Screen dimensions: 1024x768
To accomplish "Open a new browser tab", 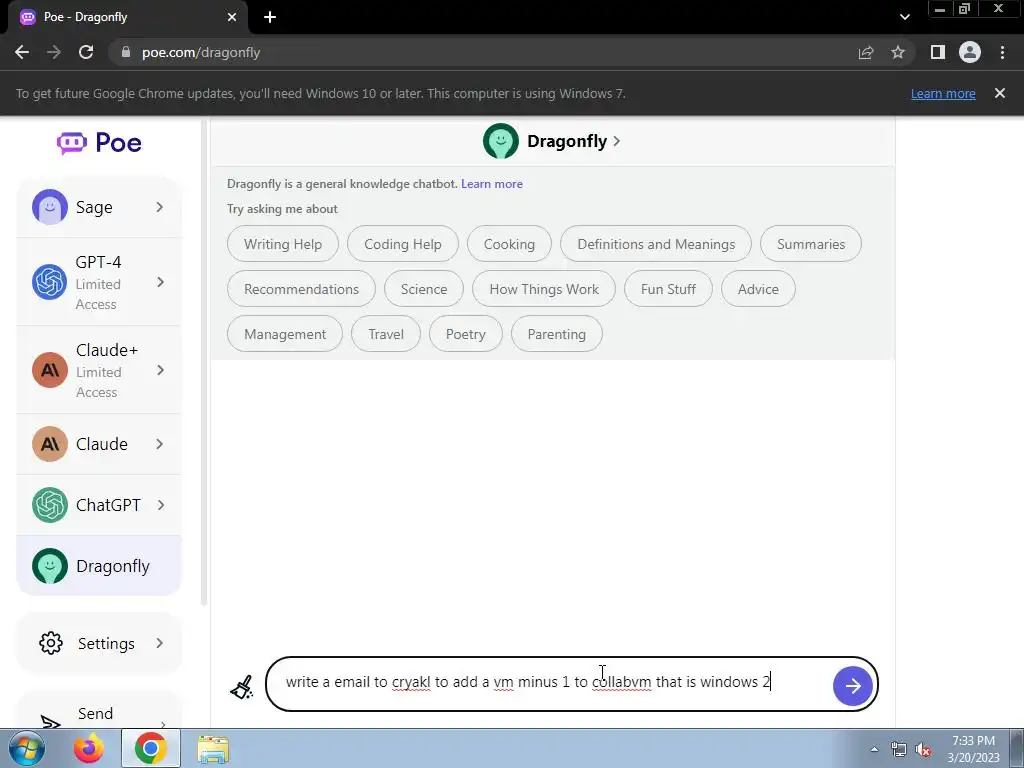I will coord(270,17).
